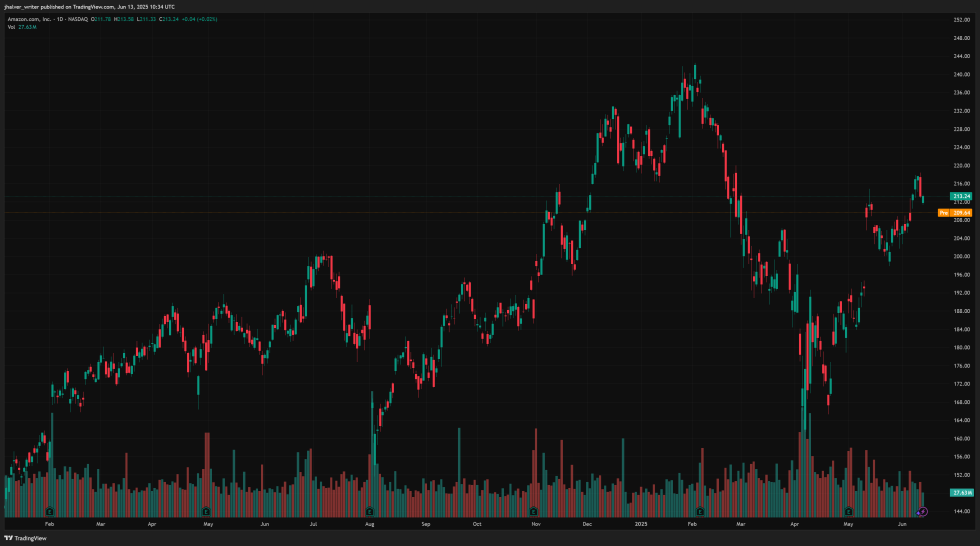Click the earnings marker near November
The image size is (980, 546).
coord(536,511)
